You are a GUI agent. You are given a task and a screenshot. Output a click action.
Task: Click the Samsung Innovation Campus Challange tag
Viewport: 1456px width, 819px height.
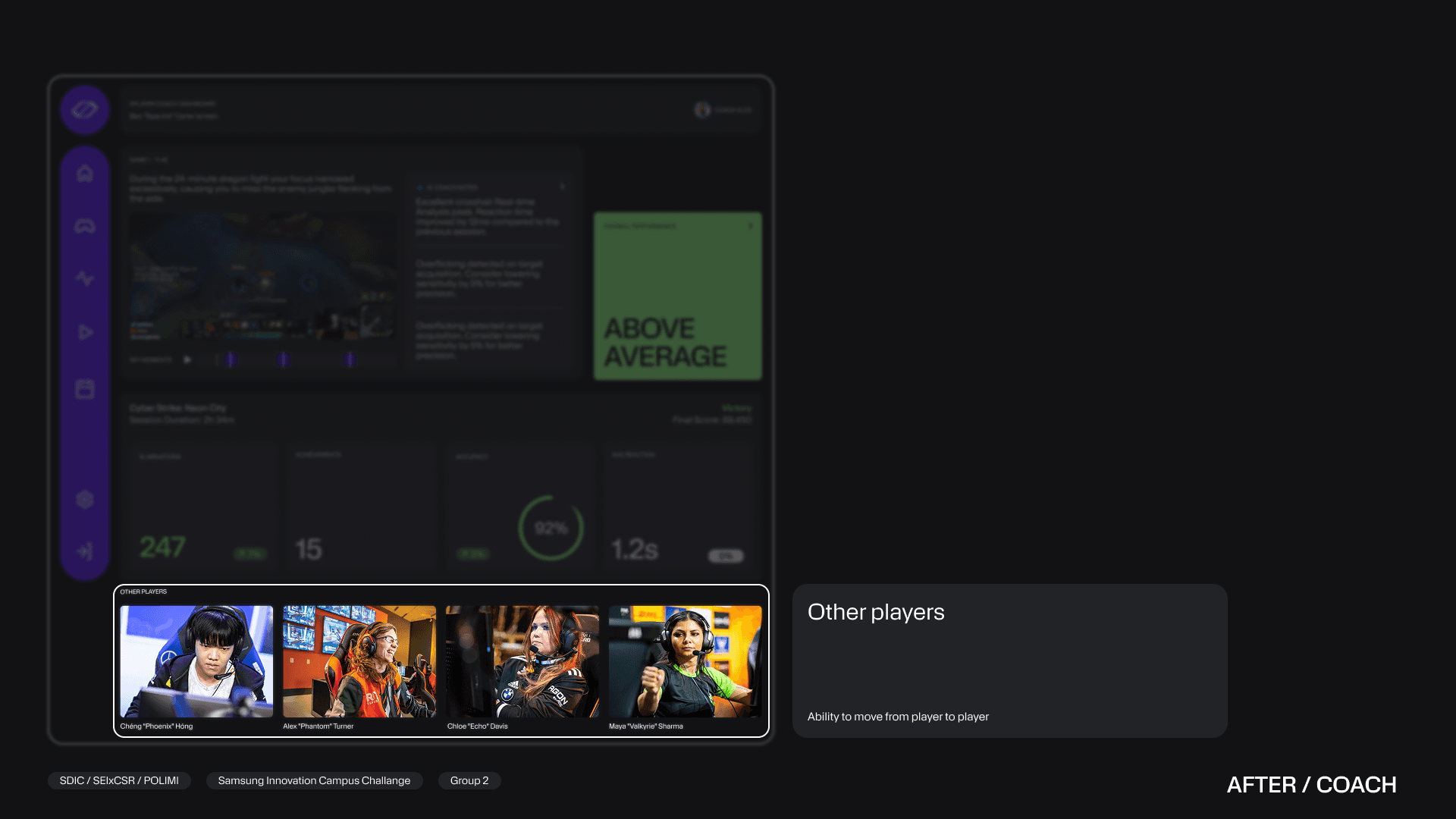pyautogui.click(x=314, y=780)
